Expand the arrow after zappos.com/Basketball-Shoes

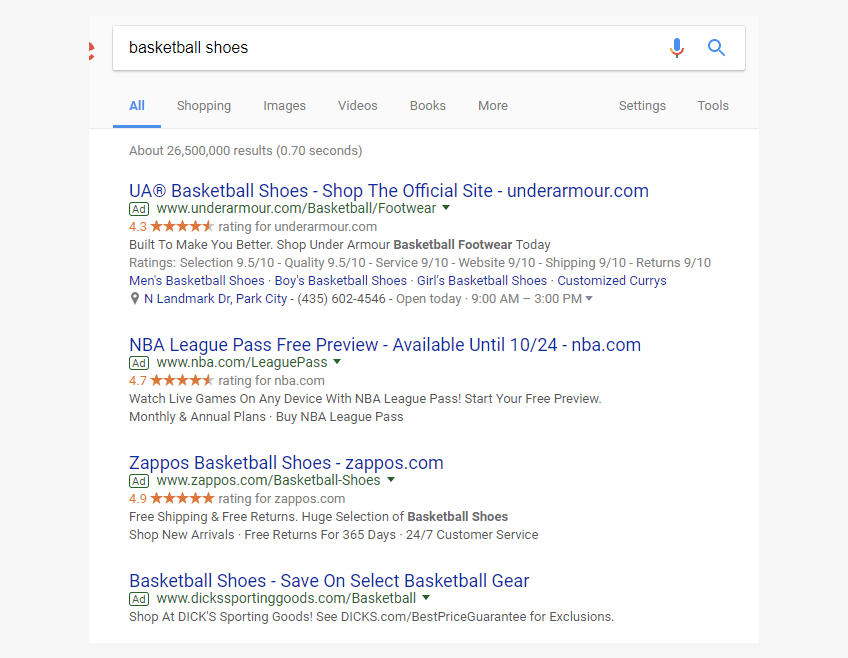point(391,480)
